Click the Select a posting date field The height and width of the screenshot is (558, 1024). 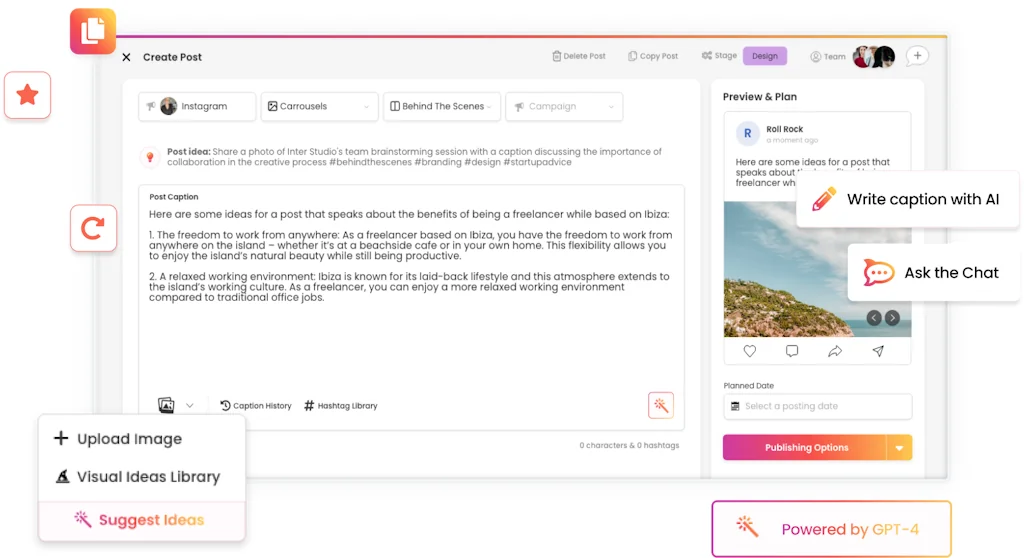click(x=817, y=406)
